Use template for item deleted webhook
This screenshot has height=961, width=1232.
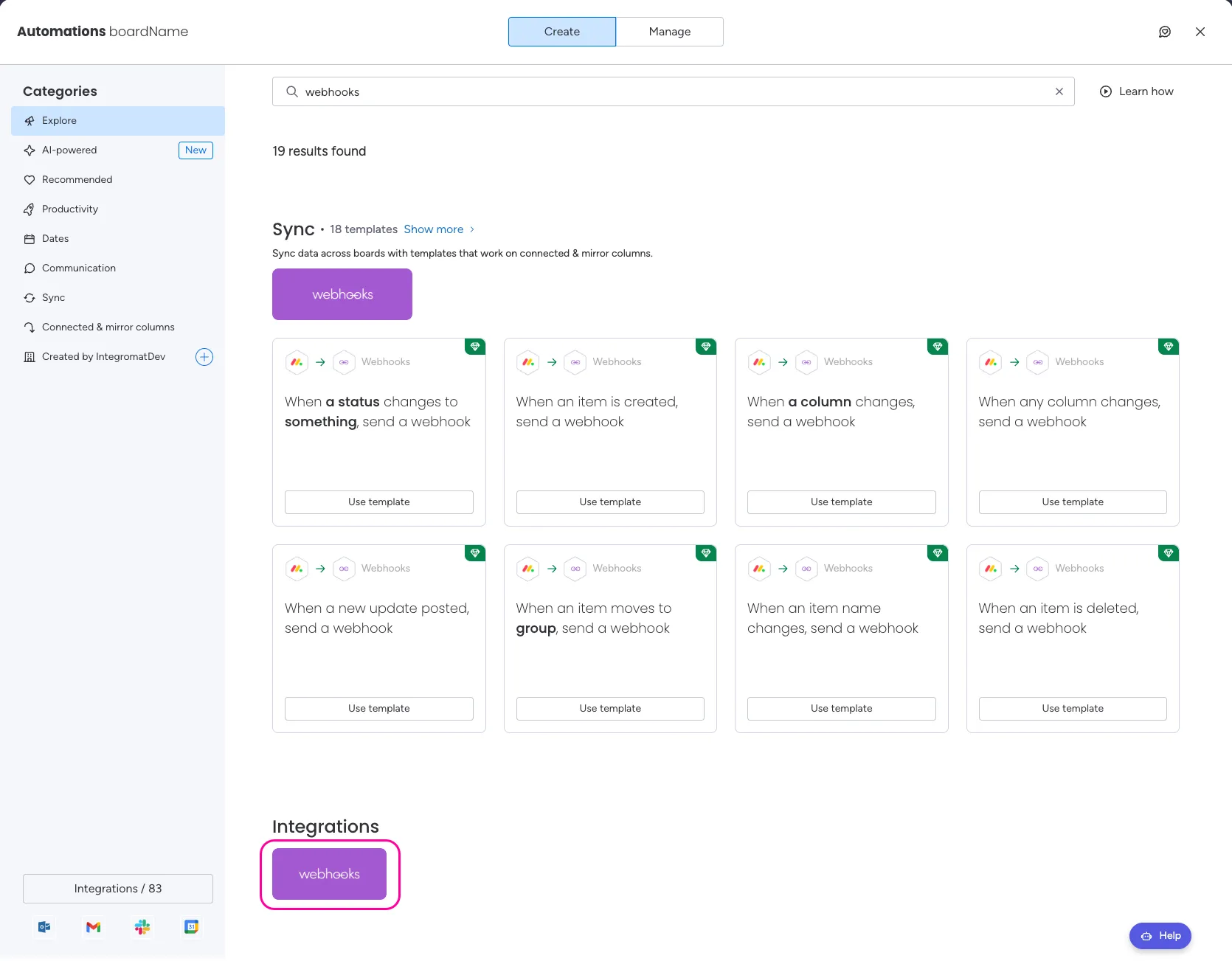pyautogui.click(x=1073, y=709)
